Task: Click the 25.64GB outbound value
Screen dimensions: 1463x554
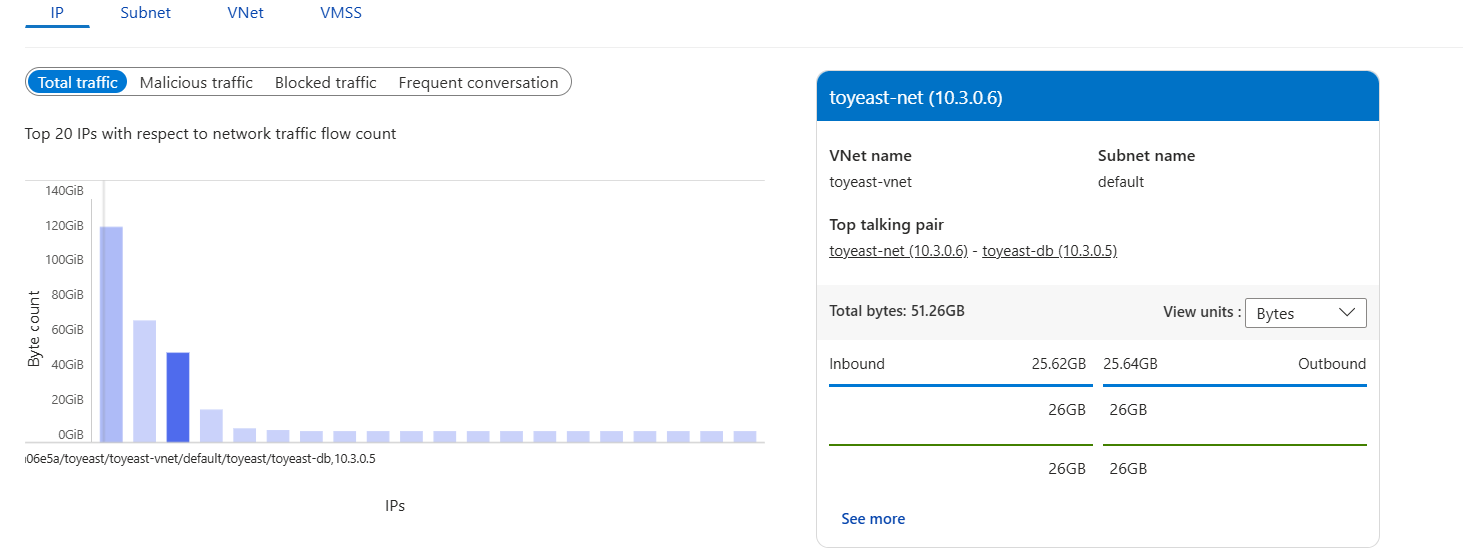Action: point(1130,364)
